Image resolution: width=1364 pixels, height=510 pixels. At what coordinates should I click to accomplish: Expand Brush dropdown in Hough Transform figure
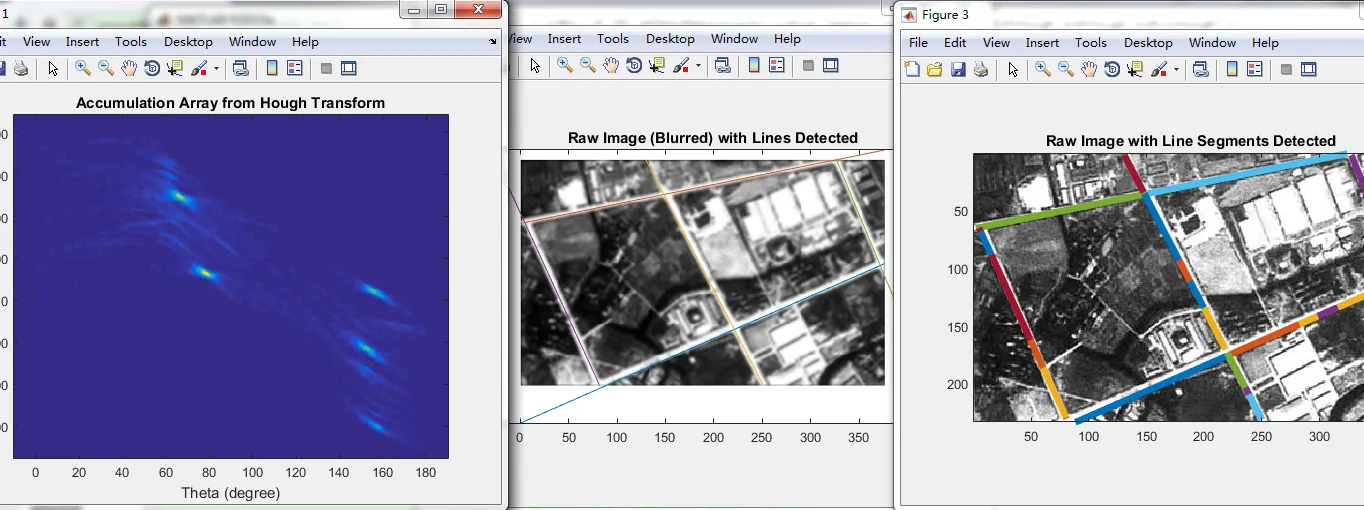coord(216,69)
